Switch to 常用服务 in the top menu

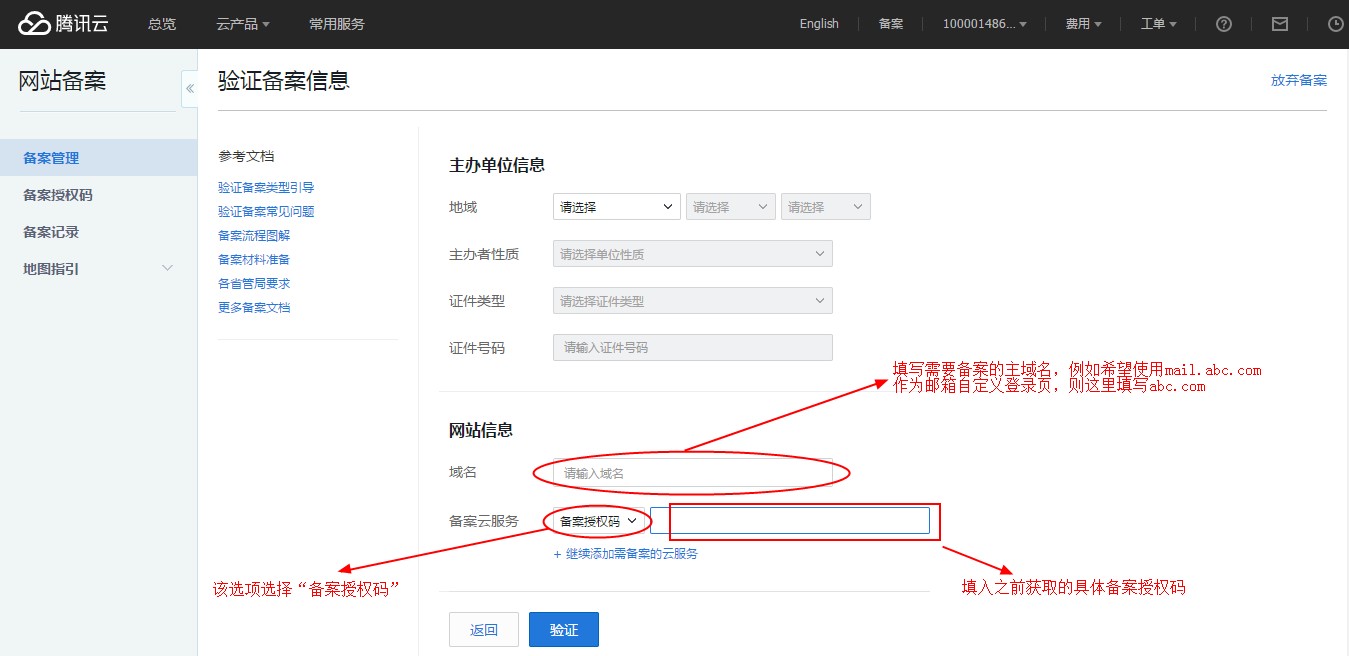(337, 24)
